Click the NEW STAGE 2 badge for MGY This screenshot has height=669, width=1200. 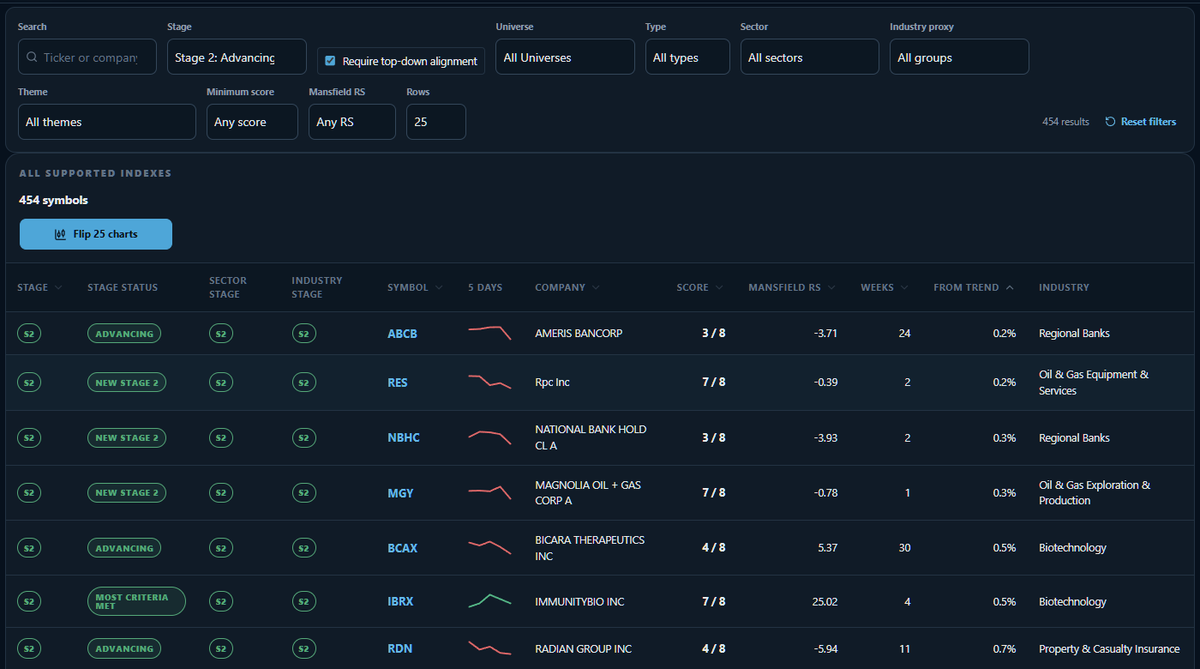(127, 492)
